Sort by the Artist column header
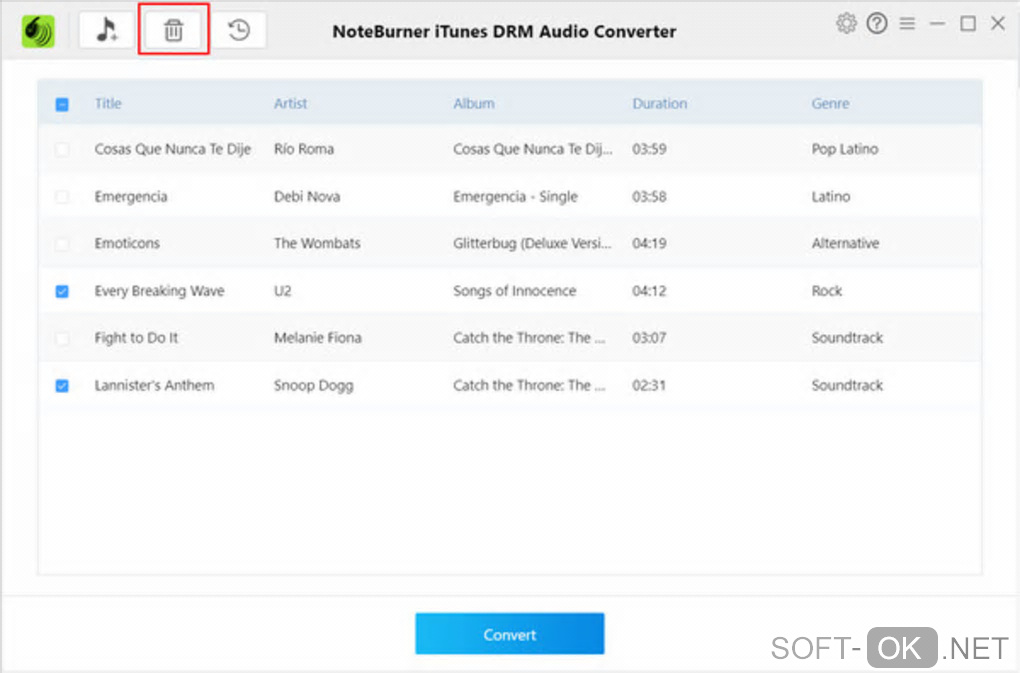This screenshot has width=1020, height=673. point(290,103)
